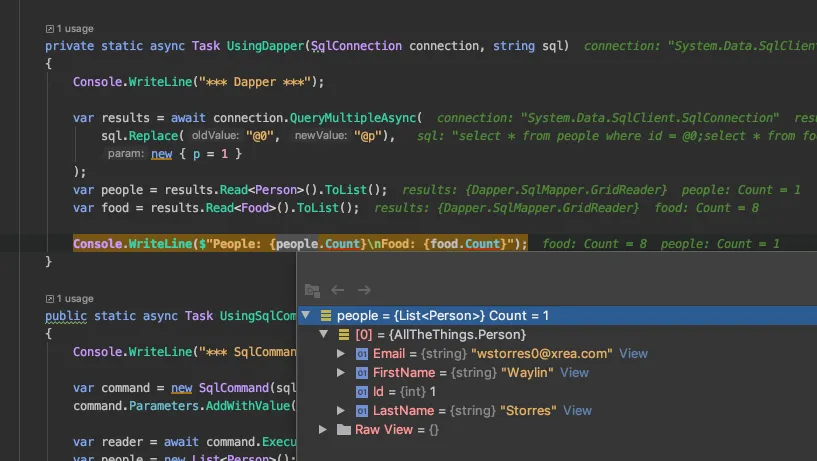Click 'people' in the highlighted WriteLine
This screenshot has height=461, width=817.
tap(297, 244)
